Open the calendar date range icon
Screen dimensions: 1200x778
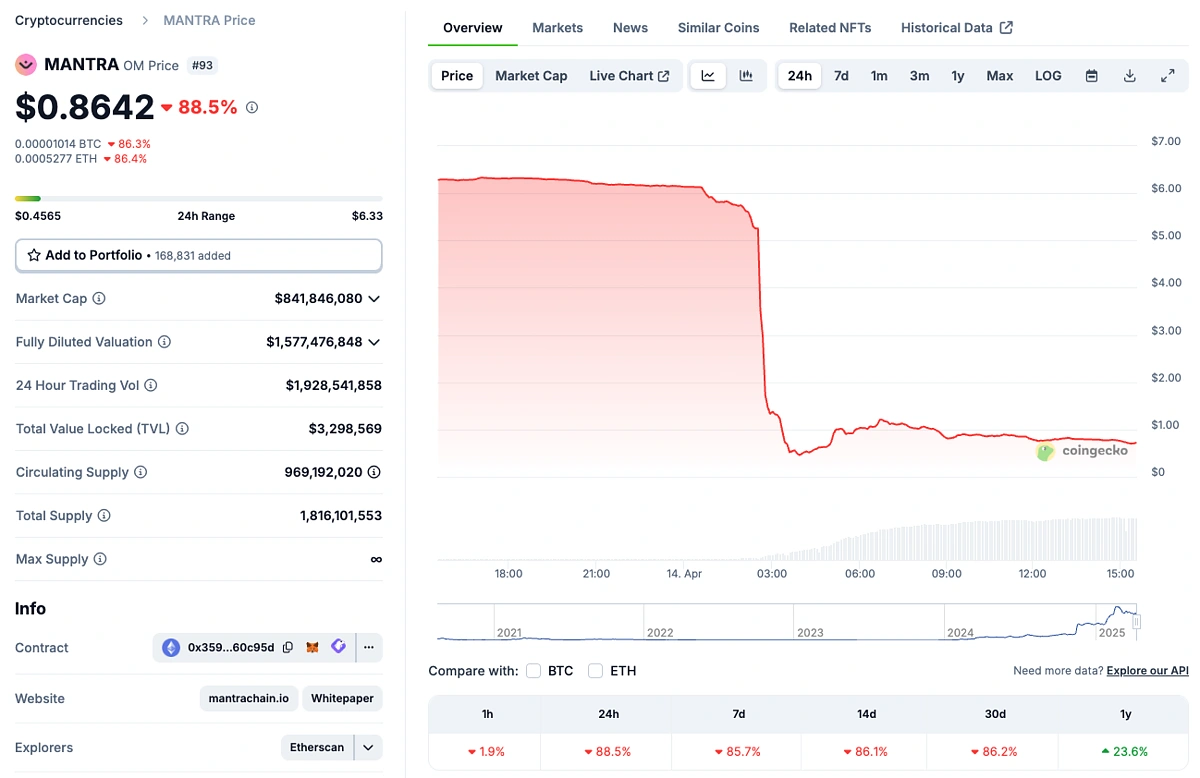(1091, 75)
